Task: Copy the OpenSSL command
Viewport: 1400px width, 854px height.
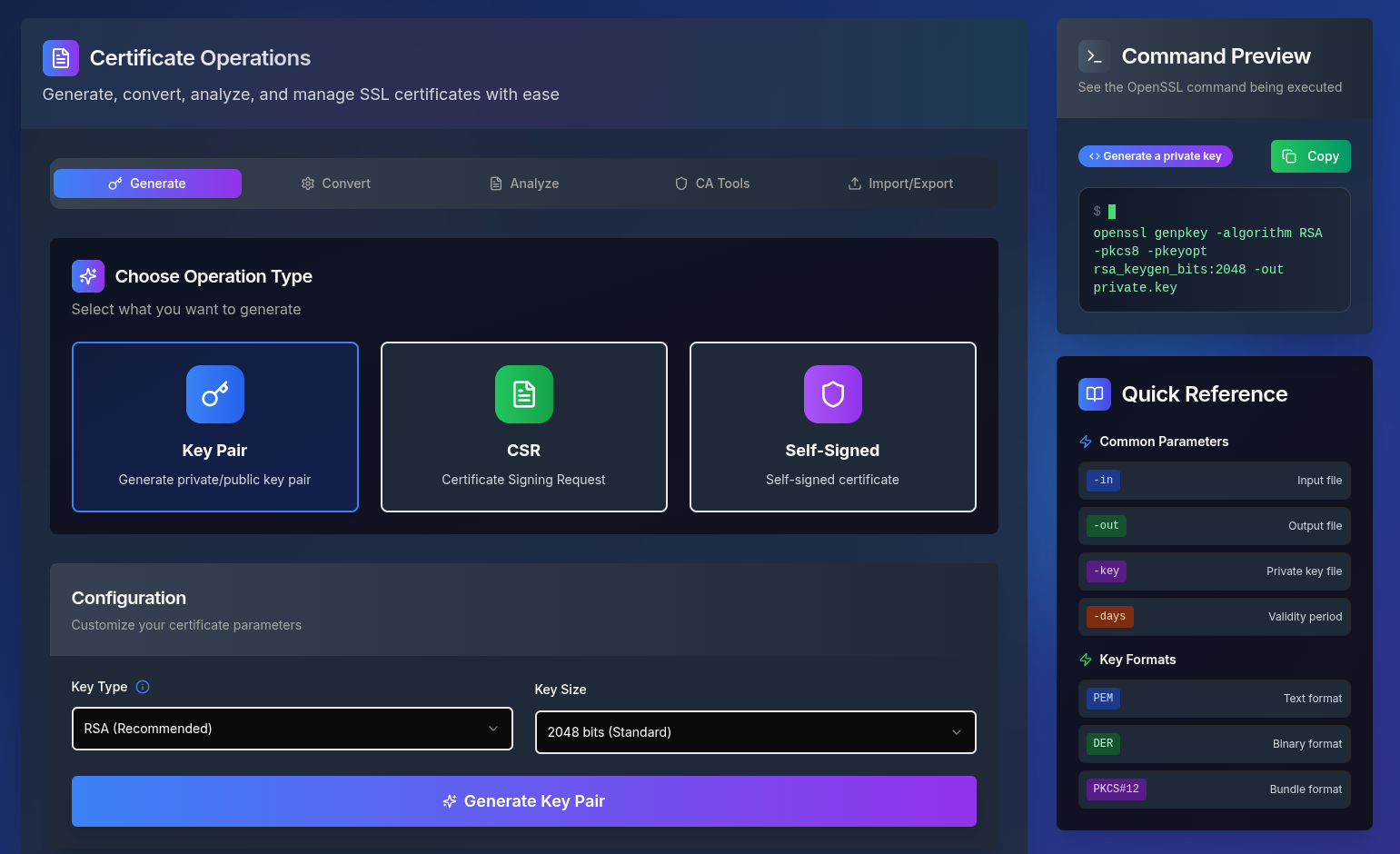Action: pyautogui.click(x=1310, y=155)
